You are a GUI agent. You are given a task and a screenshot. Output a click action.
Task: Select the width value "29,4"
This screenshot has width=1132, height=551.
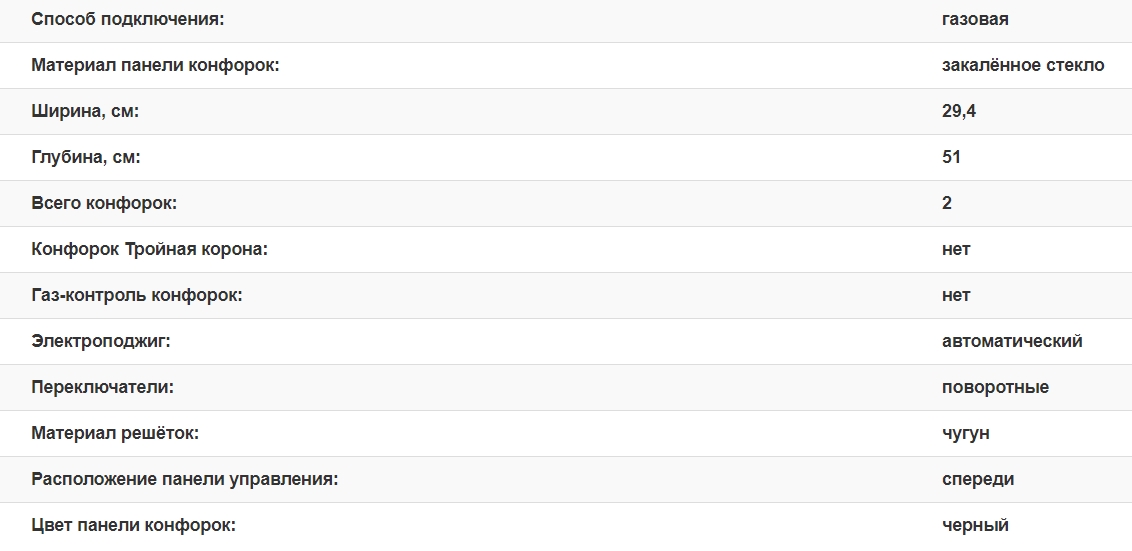tap(959, 111)
